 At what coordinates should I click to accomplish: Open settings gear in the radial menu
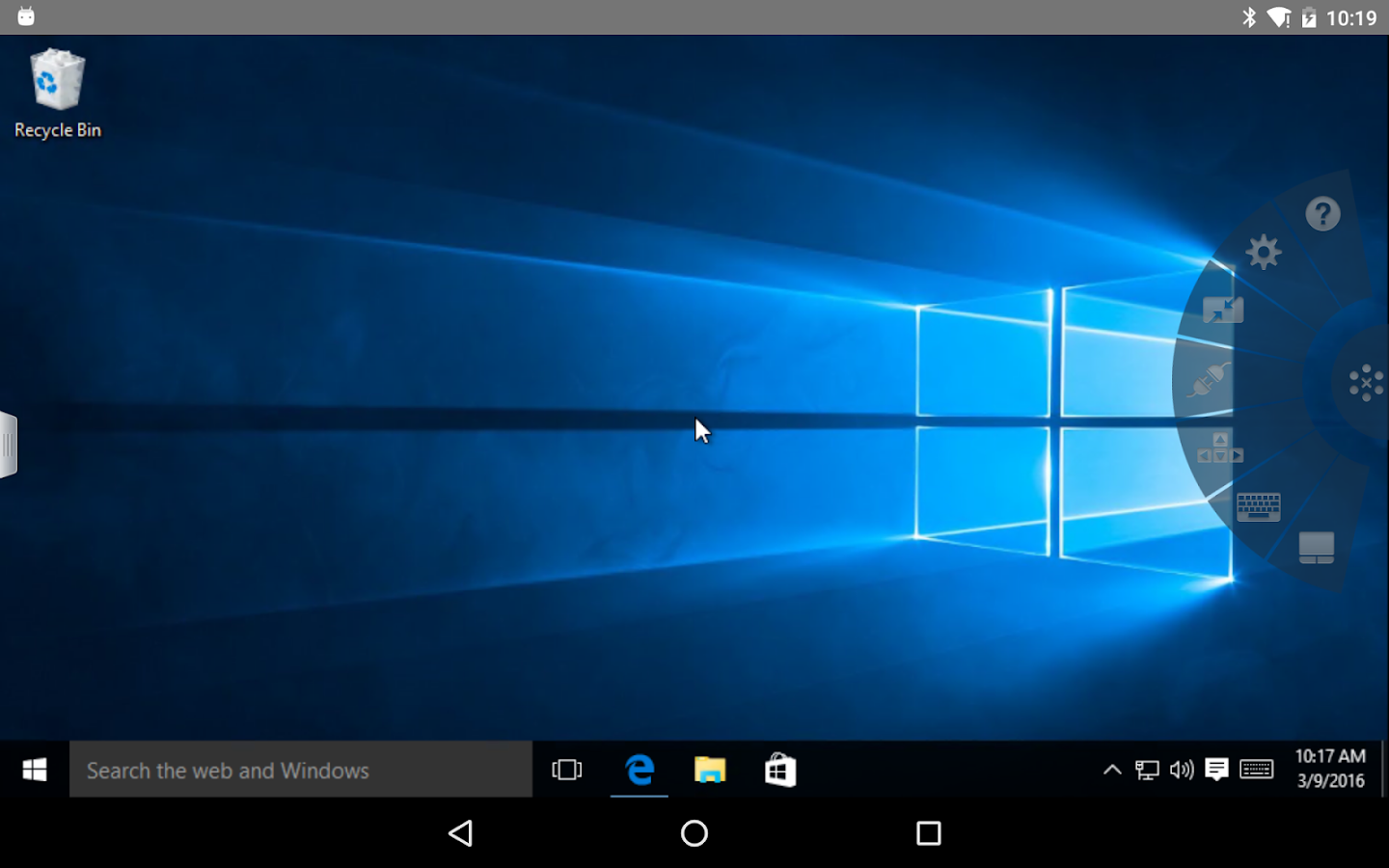tap(1264, 253)
